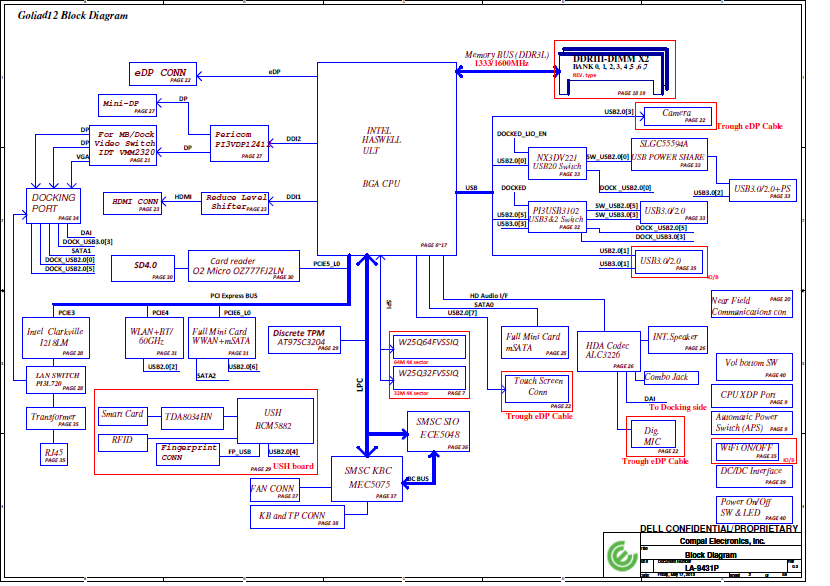Image resolution: width=830 pixels, height=586 pixels.
Task: Click the W25Q32FVSSIQ flash block
Action: coord(429,377)
